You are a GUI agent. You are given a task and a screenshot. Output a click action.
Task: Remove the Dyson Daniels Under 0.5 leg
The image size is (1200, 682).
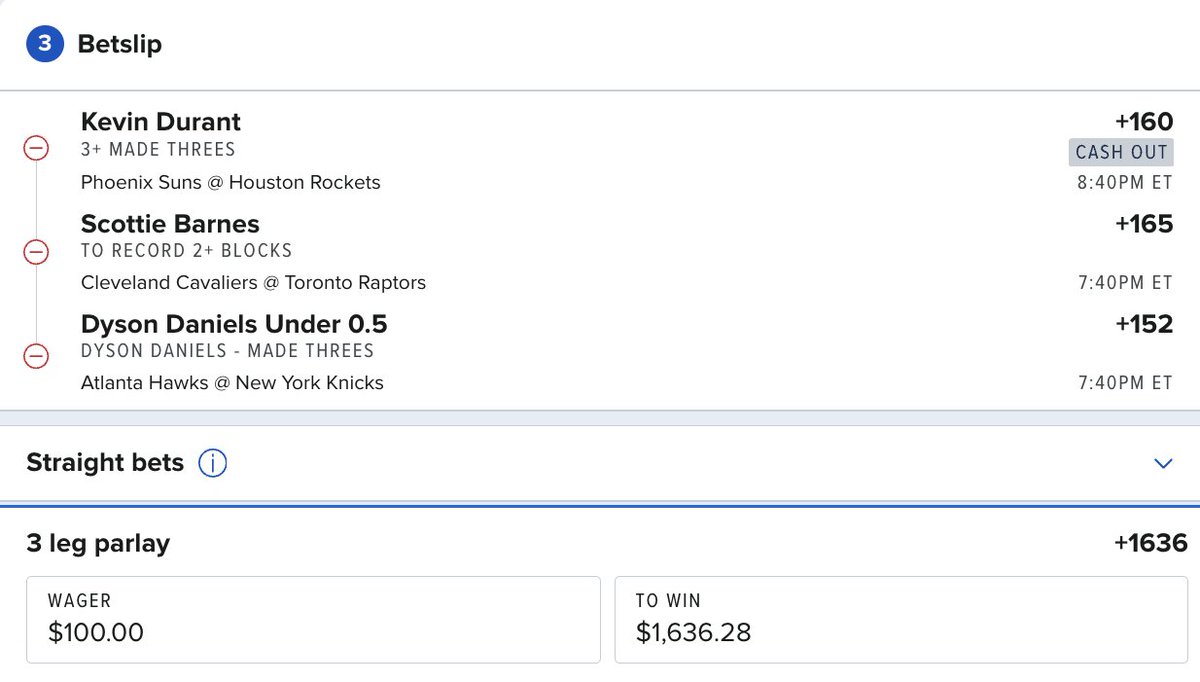coord(35,355)
